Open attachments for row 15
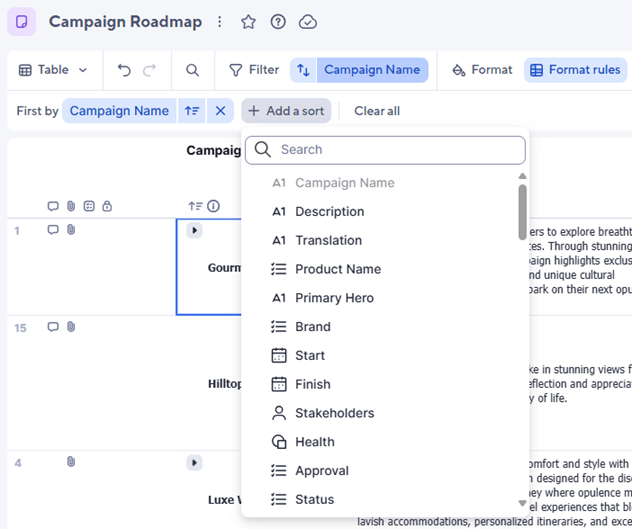Viewport: 632px width, 529px height. coord(71,327)
